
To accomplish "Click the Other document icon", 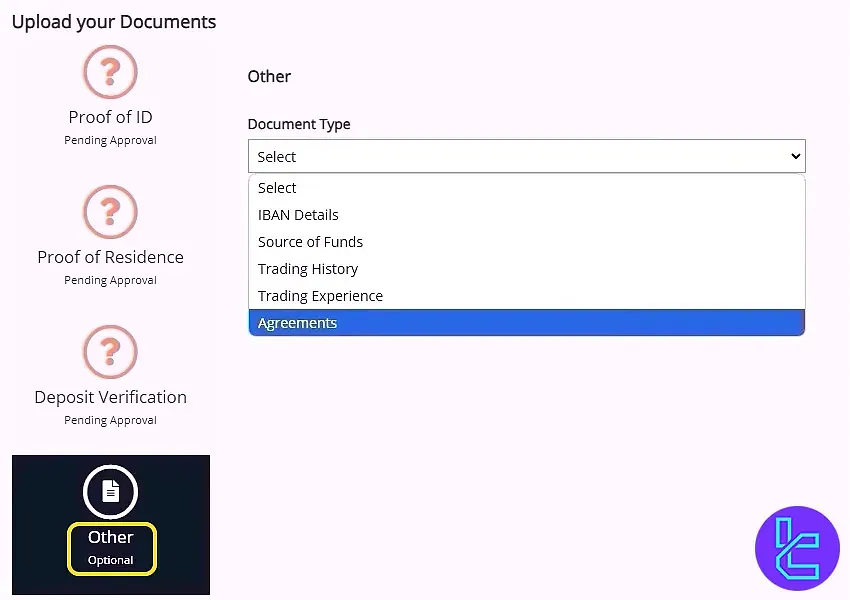I will (110, 491).
